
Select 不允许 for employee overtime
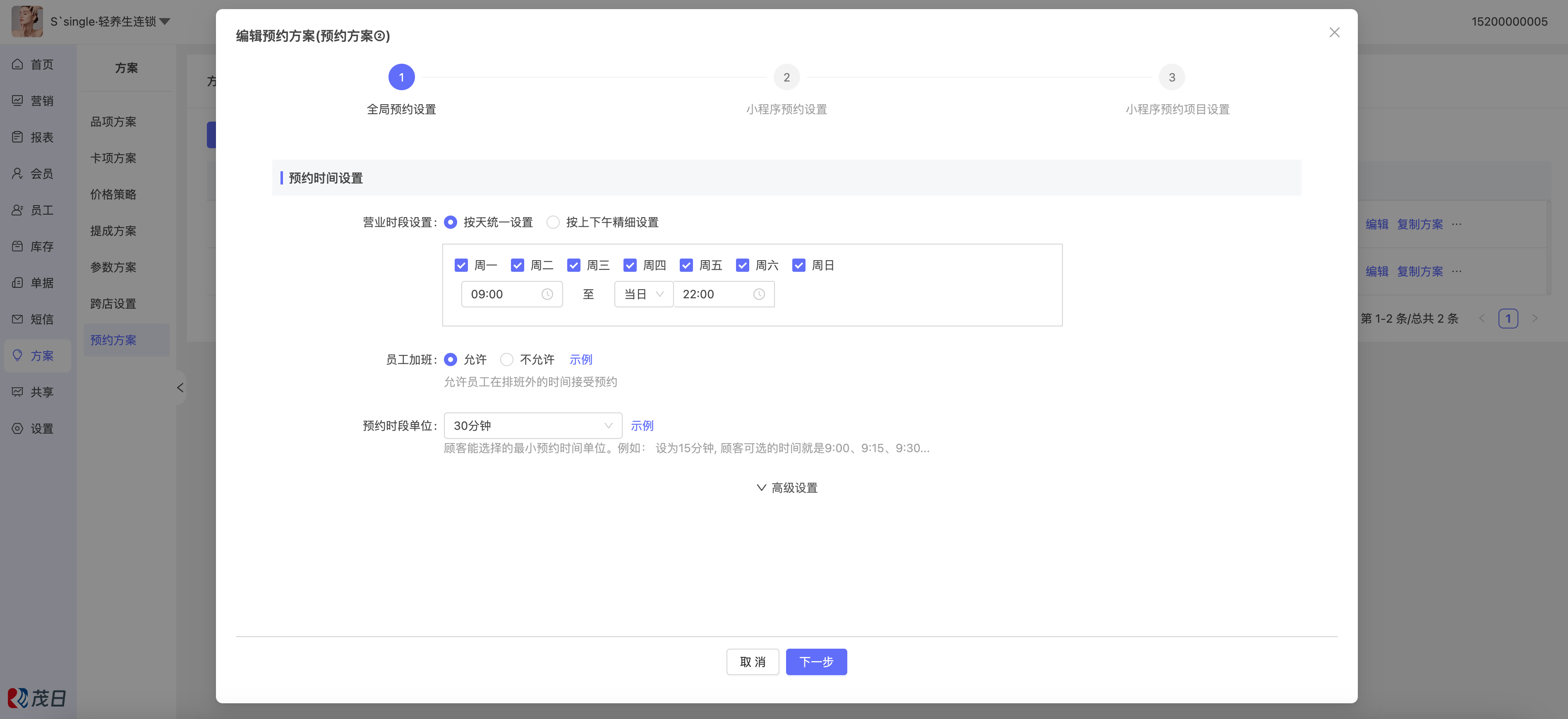(506, 360)
